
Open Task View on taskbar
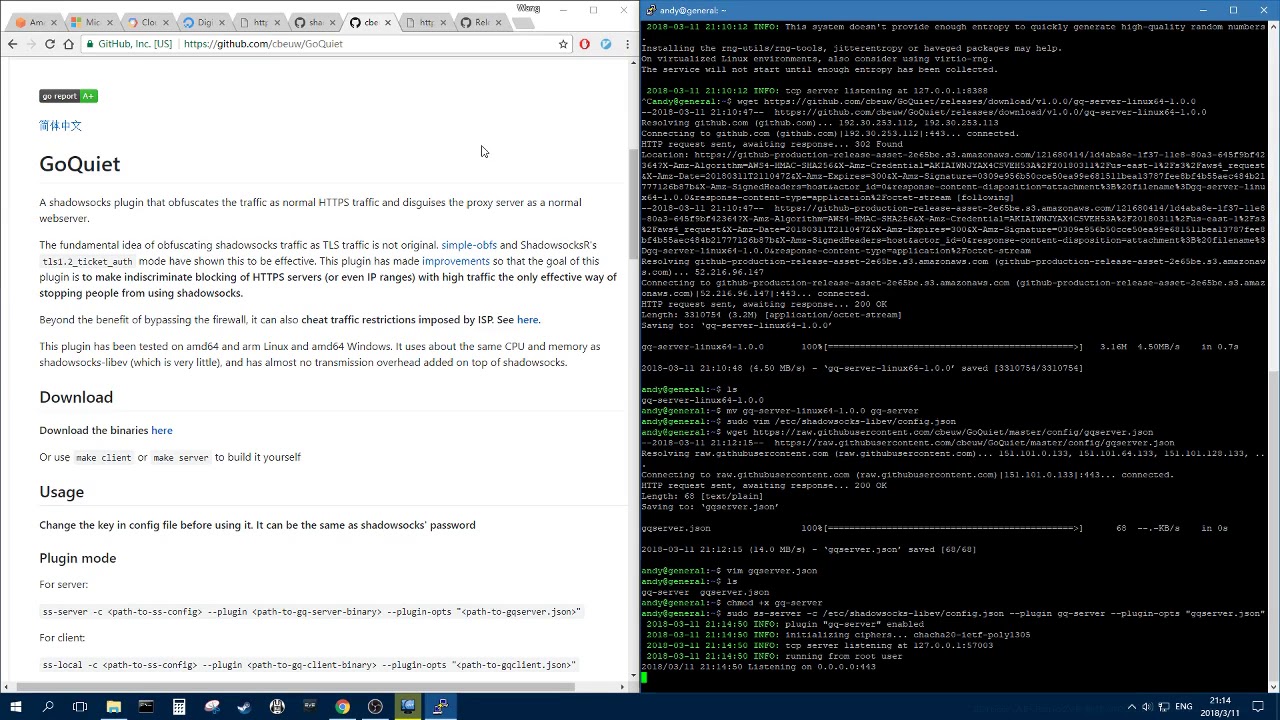click(80, 707)
